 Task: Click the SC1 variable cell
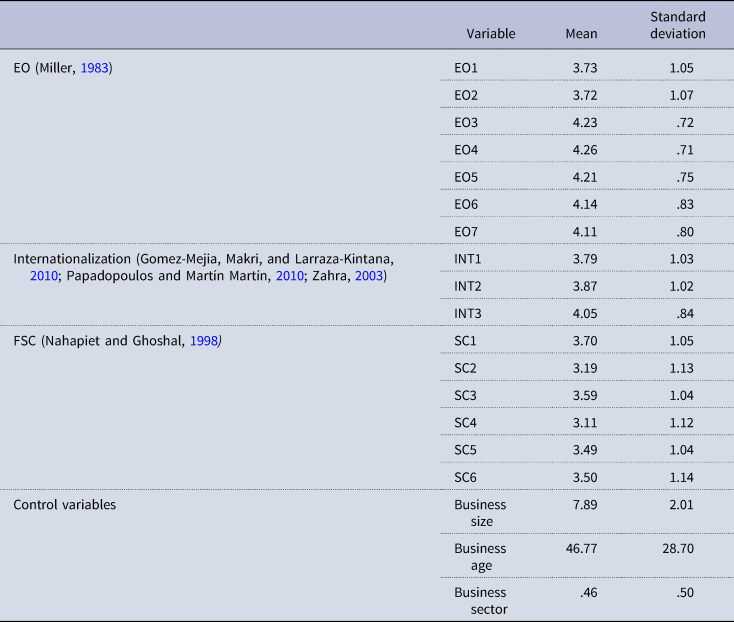click(466, 342)
